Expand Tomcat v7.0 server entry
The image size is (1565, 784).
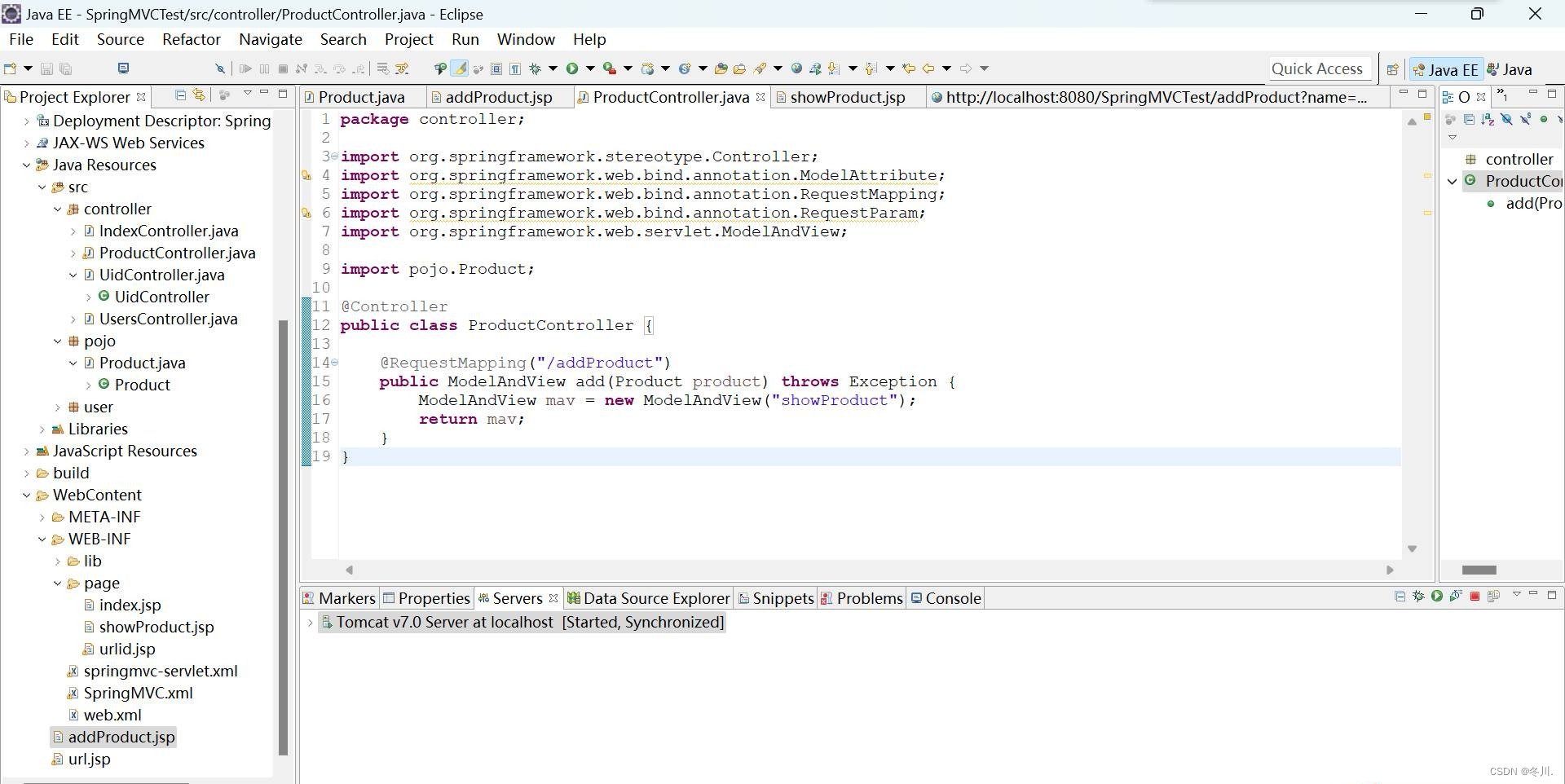click(x=310, y=622)
